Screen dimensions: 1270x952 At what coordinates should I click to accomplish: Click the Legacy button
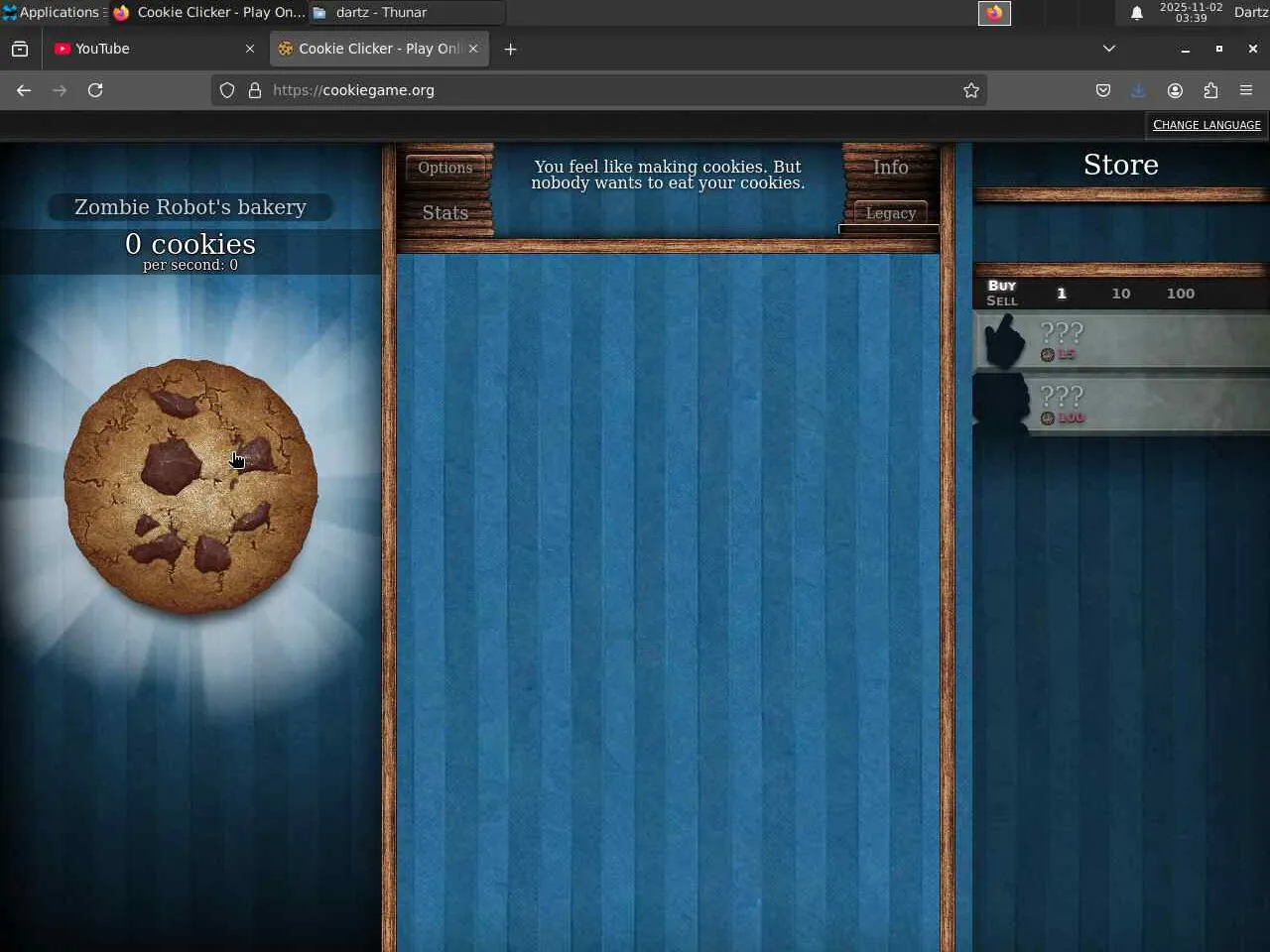tap(890, 213)
